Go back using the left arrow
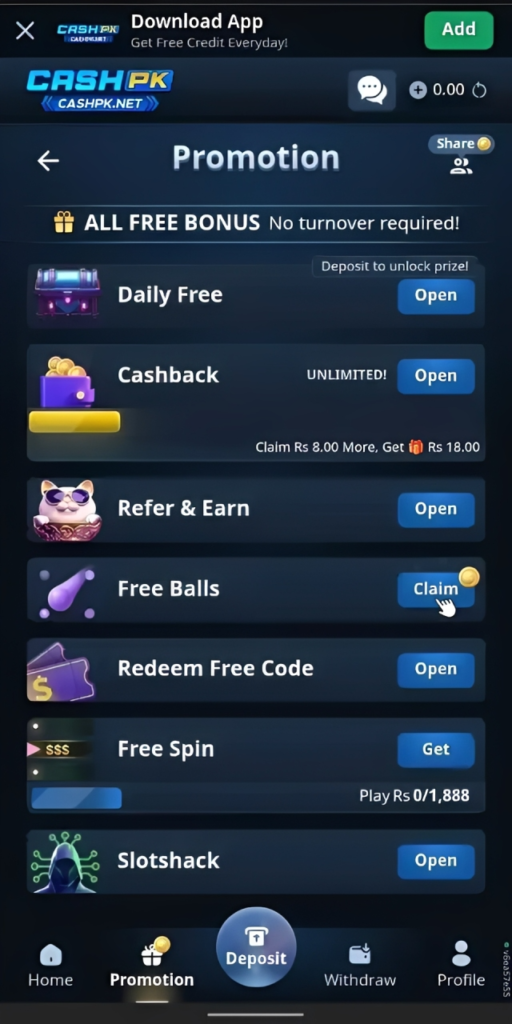This screenshot has width=512, height=1024. [x=48, y=161]
